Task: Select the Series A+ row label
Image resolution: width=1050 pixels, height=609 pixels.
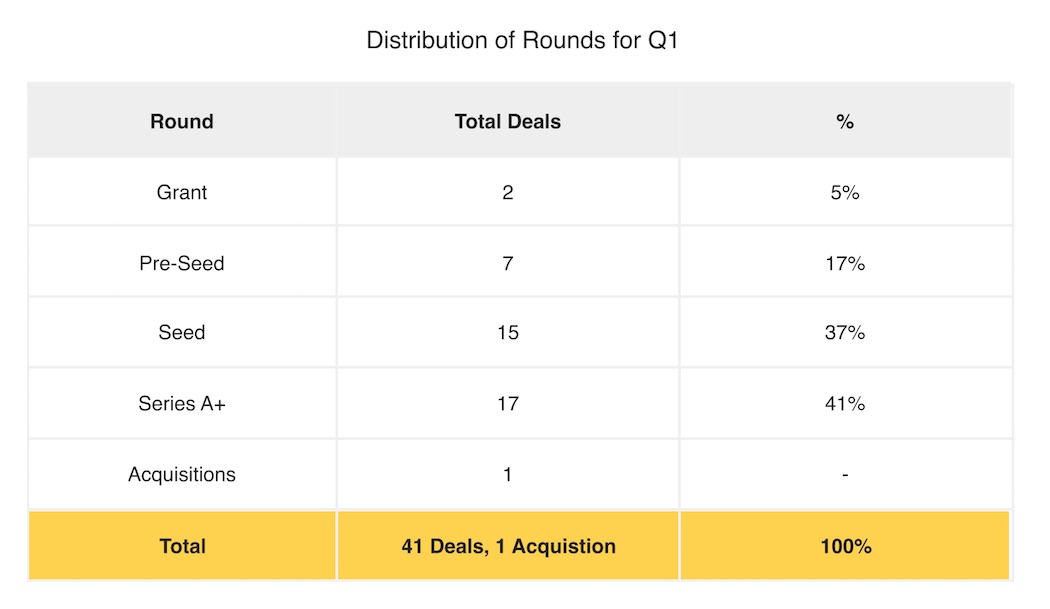Action: tap(181, 403)
